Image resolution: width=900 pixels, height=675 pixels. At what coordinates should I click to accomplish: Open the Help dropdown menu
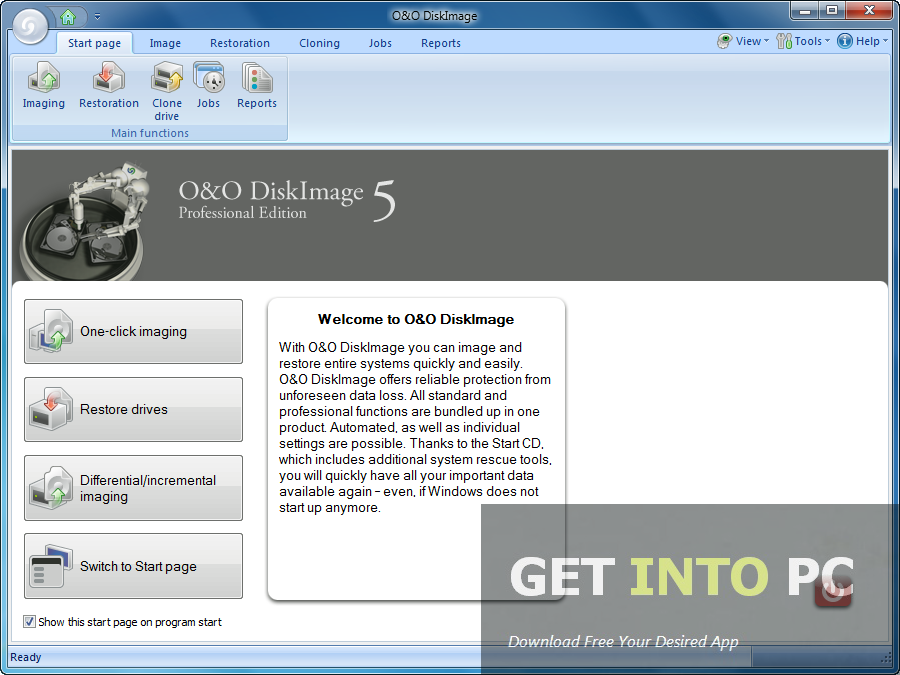(x=863, y=41)
